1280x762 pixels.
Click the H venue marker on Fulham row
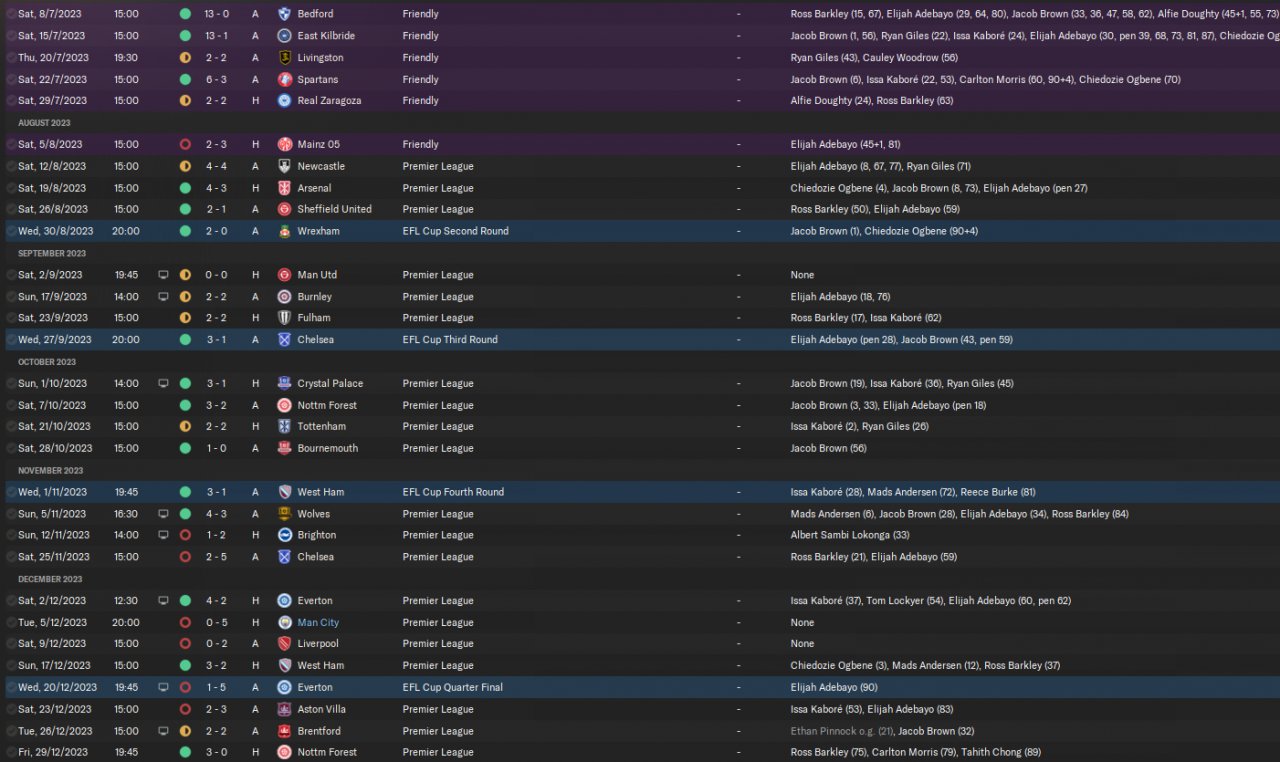(255, 318)
